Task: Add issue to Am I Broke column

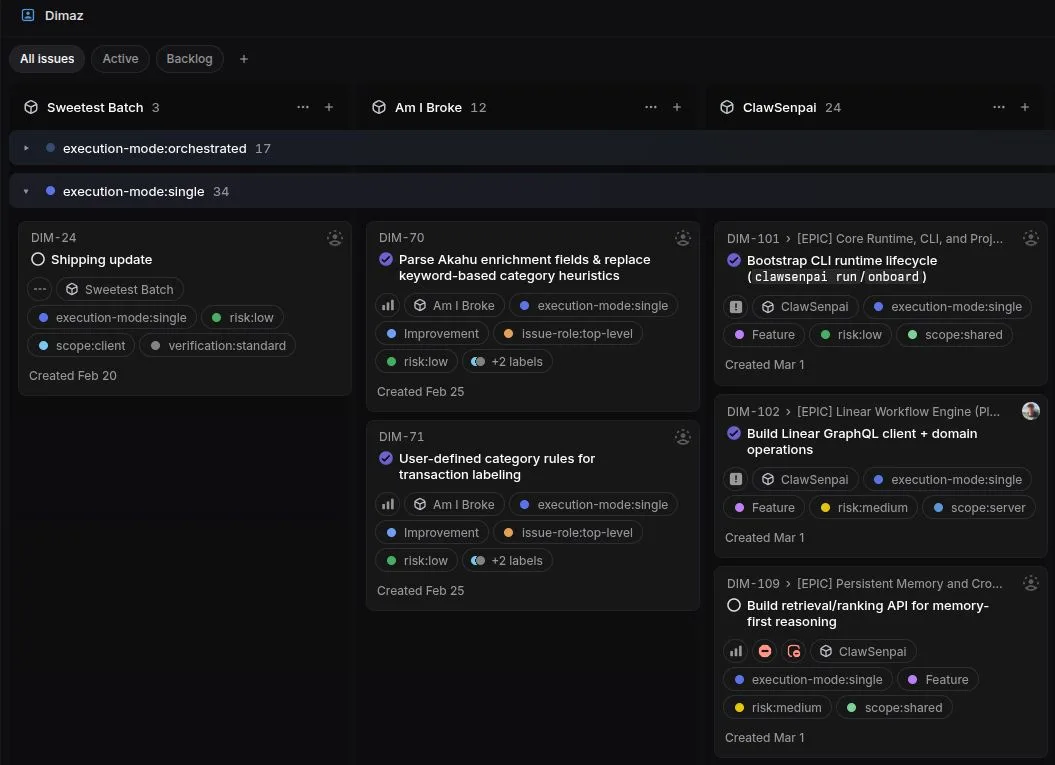Action: coord(677,107)
